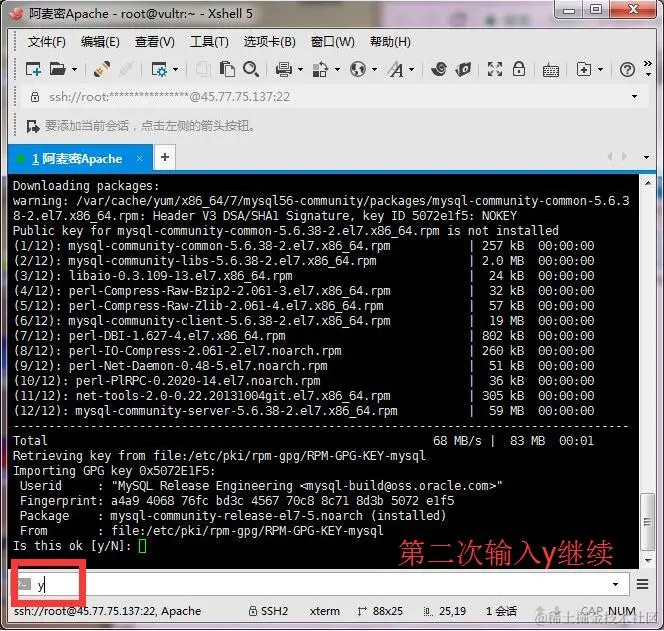Open the 文件(F) menu

(x=47, y=42)
